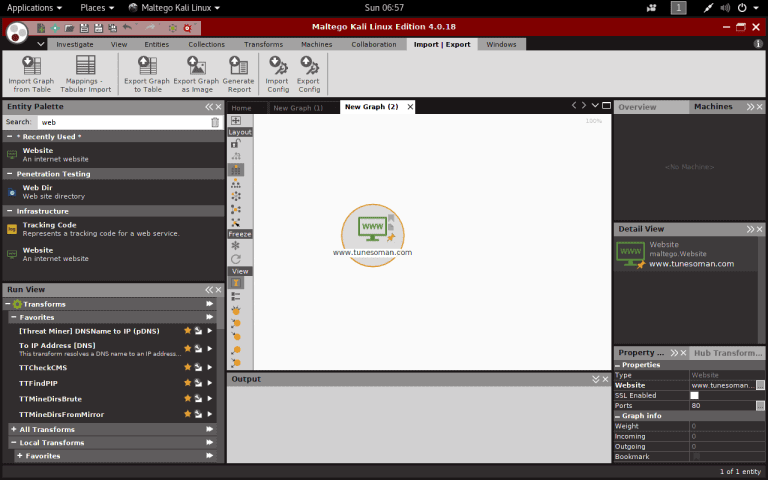Click Export Graph as Image
The height and width of the screenshot is (480, 768).
click(x=196, y=74)
